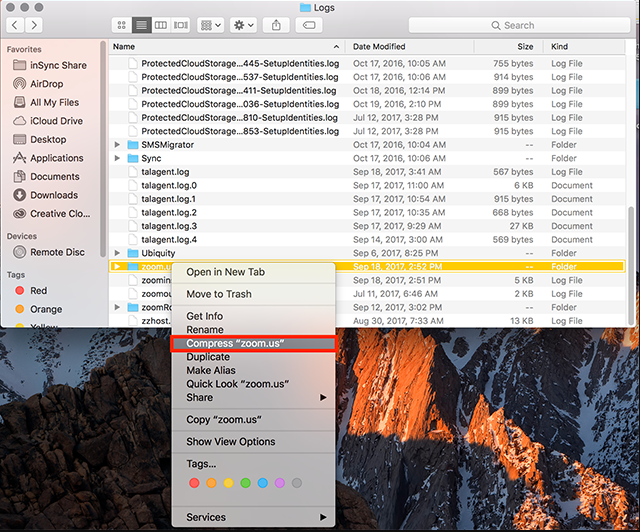This screenshot has width=640, height=532.
Task: Go forward with the right chevron button
Action: point(34,25)
